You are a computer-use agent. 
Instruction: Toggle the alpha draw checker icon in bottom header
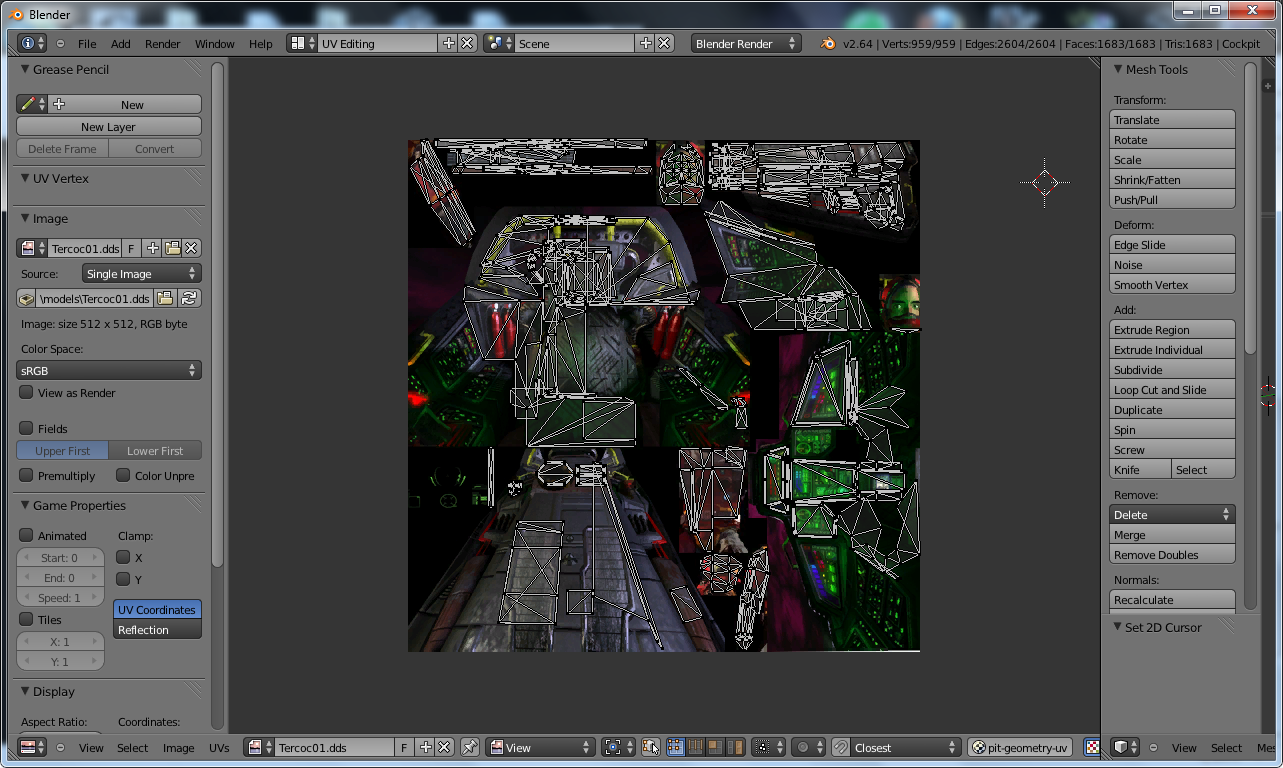pos(1091,747)
